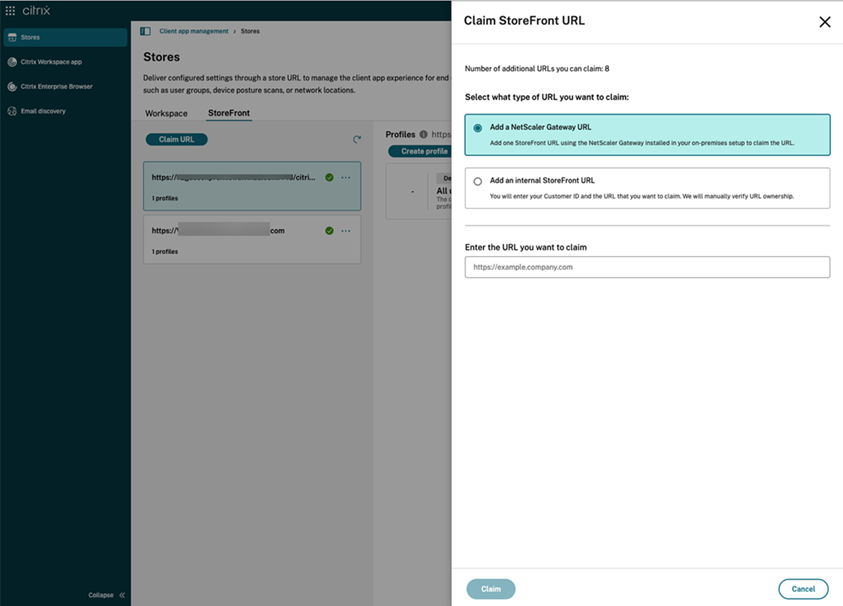This screenshot has height=606, width=843.
Task: Open the ellipsis menu for the .com URL
Action: (x=346, y=231)
